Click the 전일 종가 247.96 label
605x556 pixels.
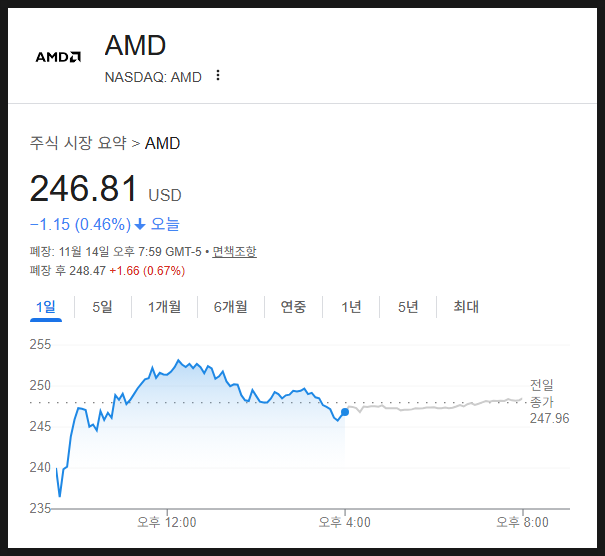549,401
